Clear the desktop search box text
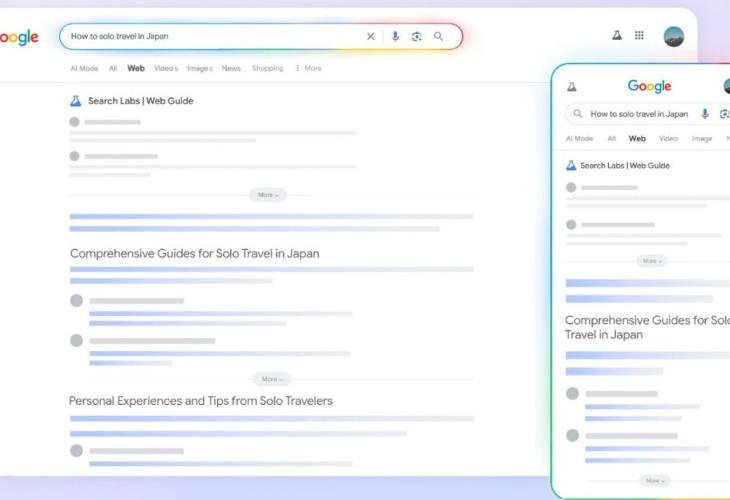This screenshot has height=500, width=730. click(371, 36)
